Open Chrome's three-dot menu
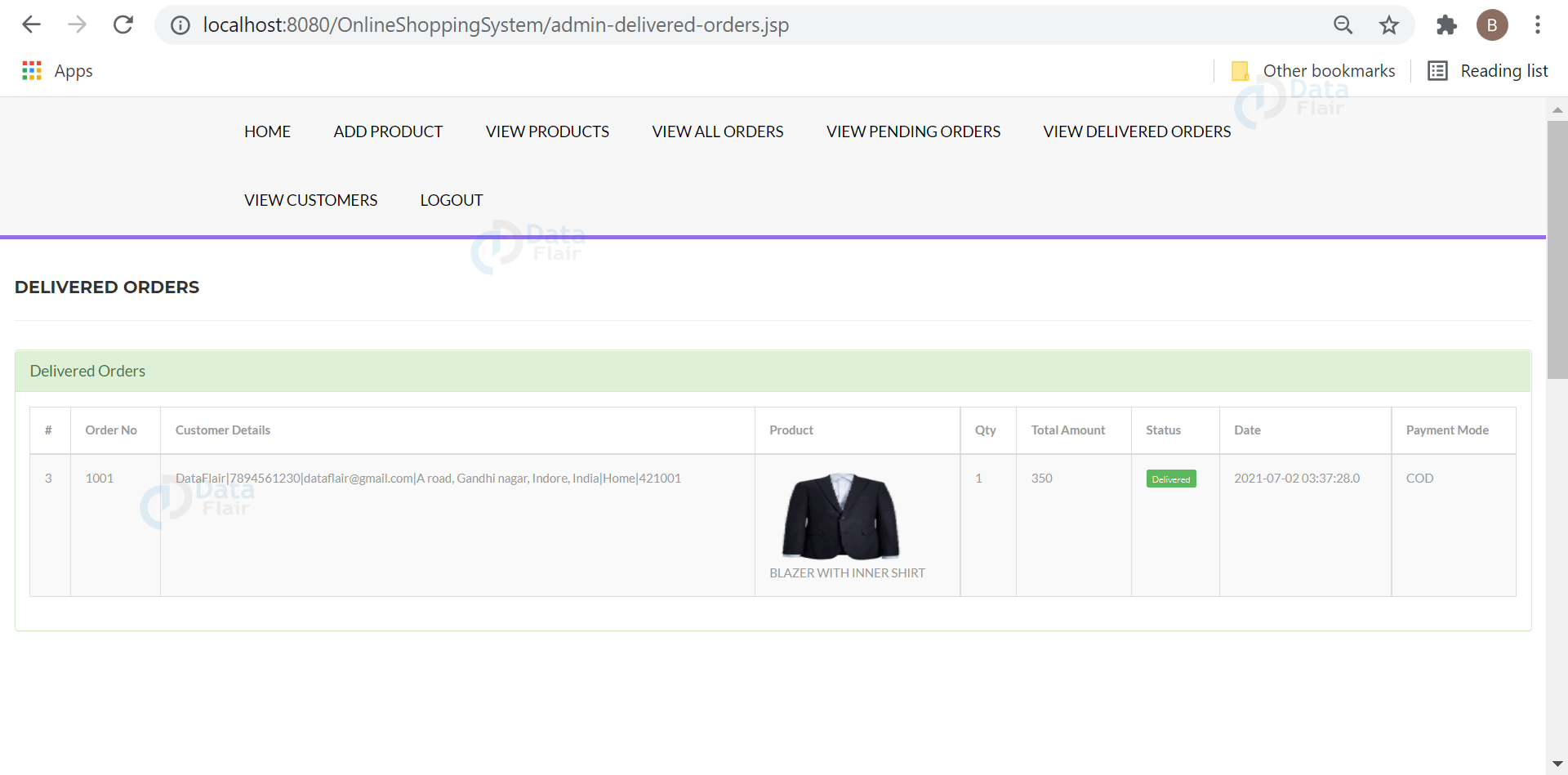1568x775 pixels. 1539,24
